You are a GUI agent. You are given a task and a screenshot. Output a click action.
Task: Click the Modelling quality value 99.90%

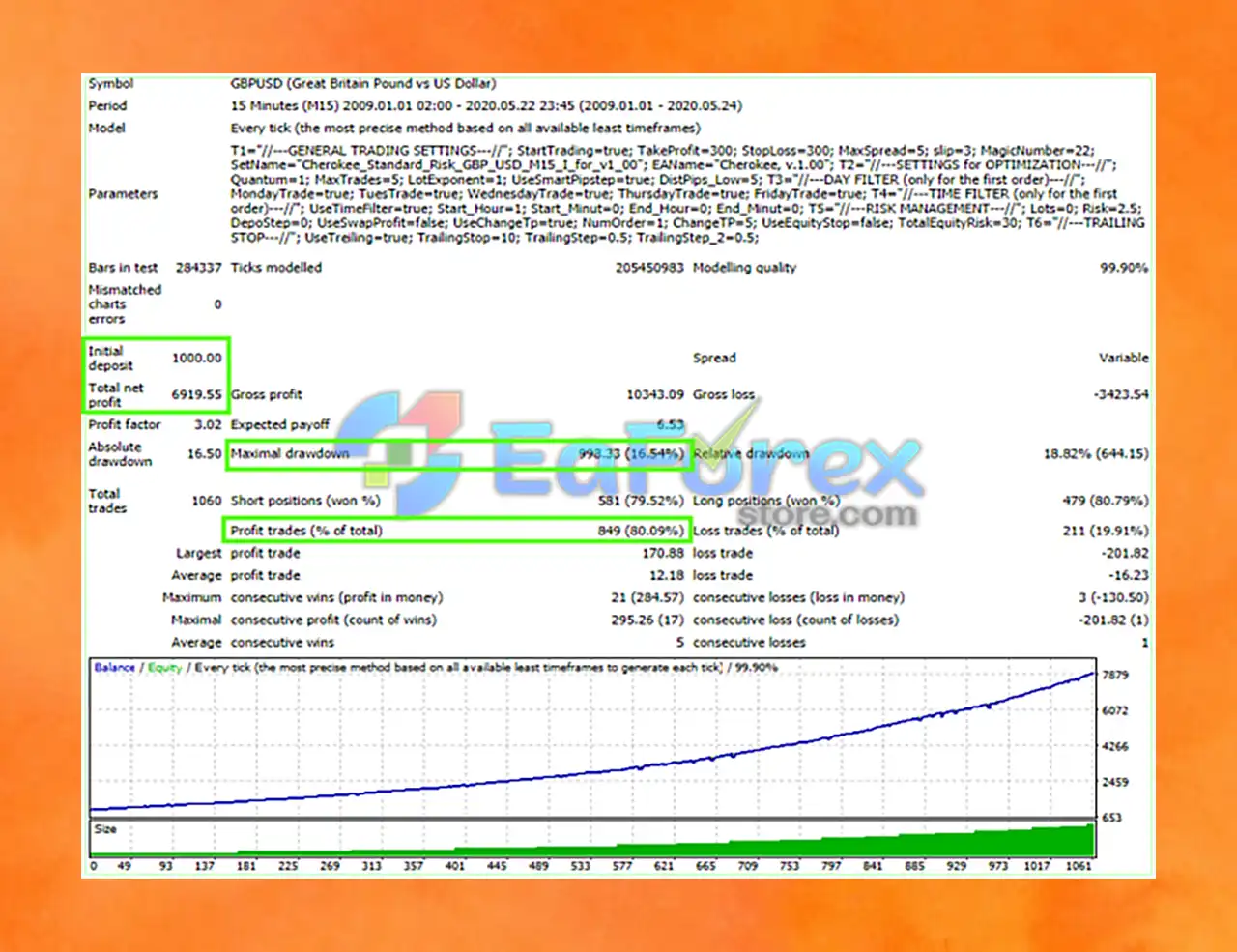pyautogui.click(x=1124, y=268)
